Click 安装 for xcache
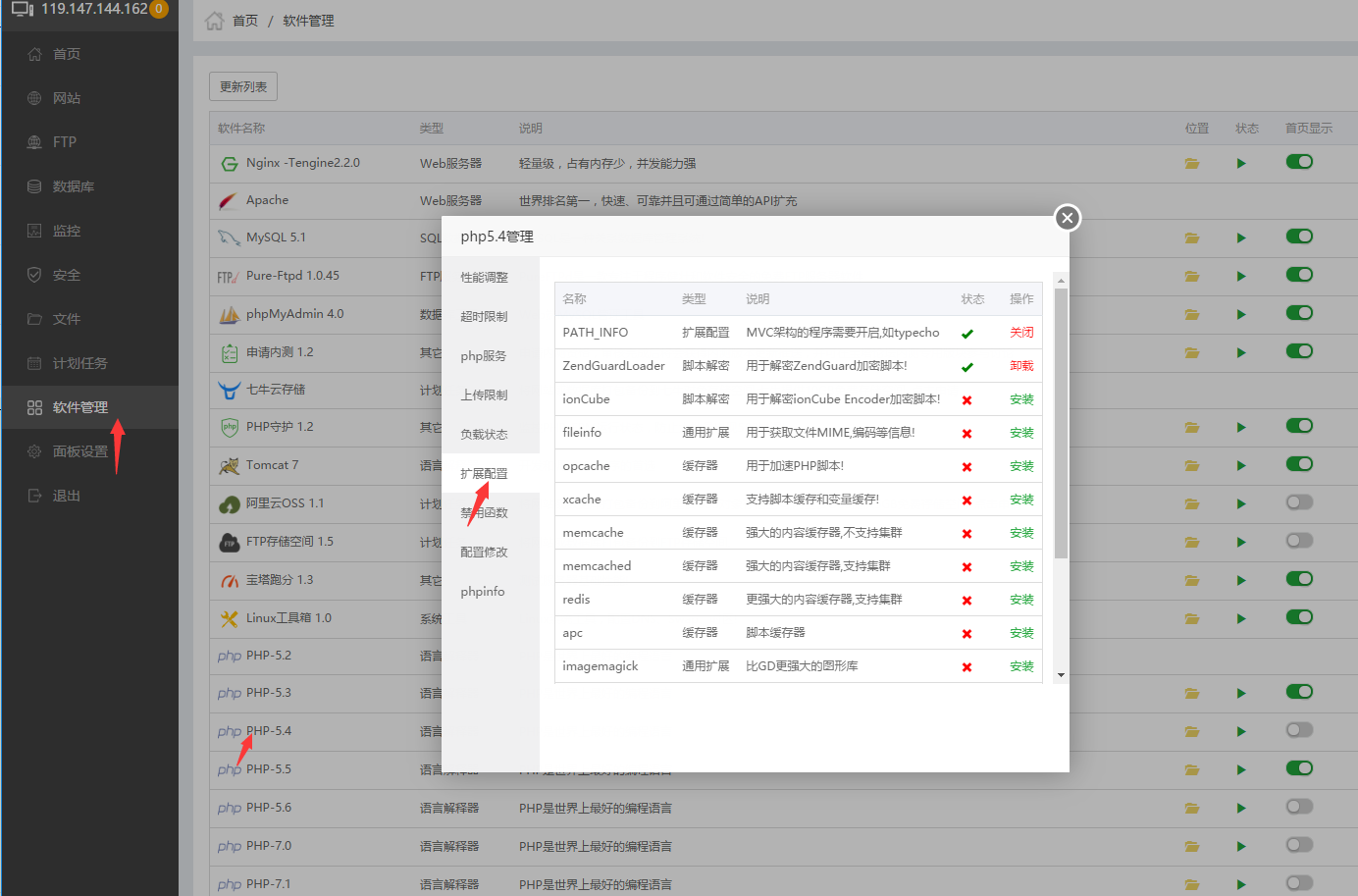This screenshot has height=896, width=1358. [1021, 500]
